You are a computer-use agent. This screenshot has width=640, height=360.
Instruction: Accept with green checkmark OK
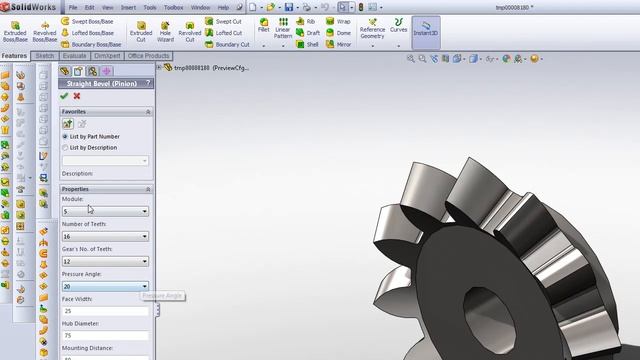coord(64,96)
